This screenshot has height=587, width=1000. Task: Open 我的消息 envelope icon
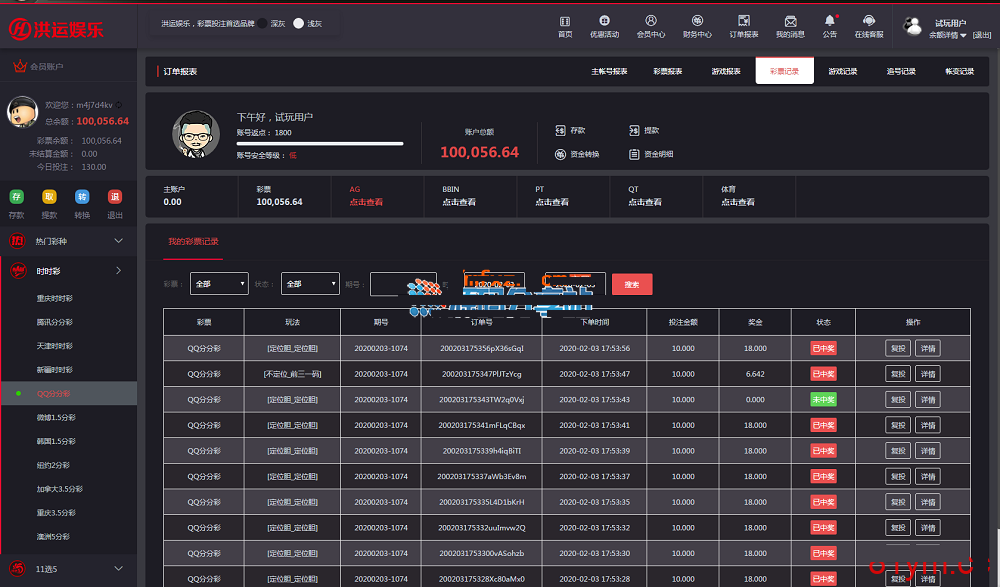click(790, 21)
